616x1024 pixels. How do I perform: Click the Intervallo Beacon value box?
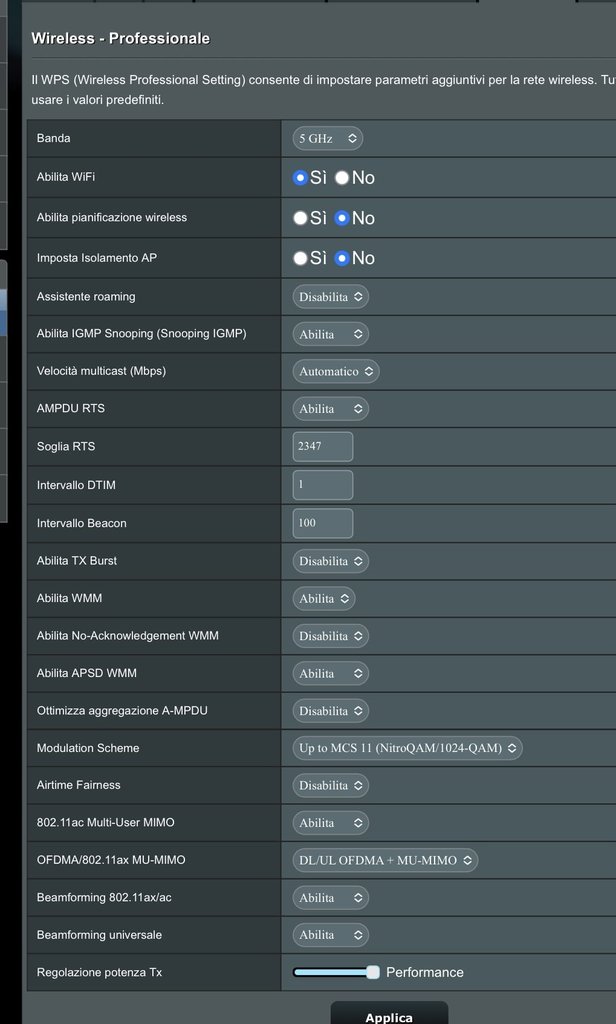tap(322, 523)
